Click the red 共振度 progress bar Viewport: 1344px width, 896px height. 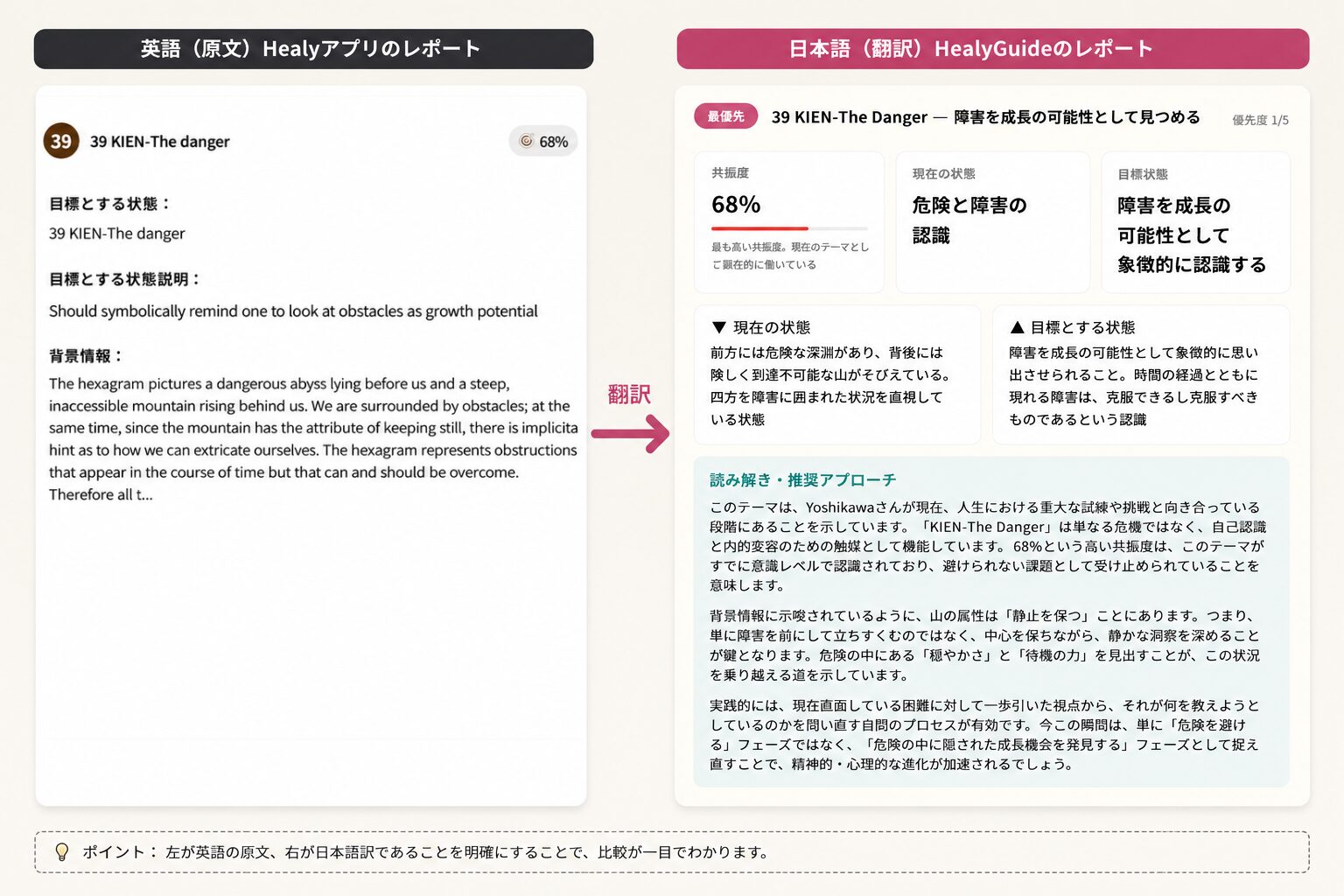point(789,228)
